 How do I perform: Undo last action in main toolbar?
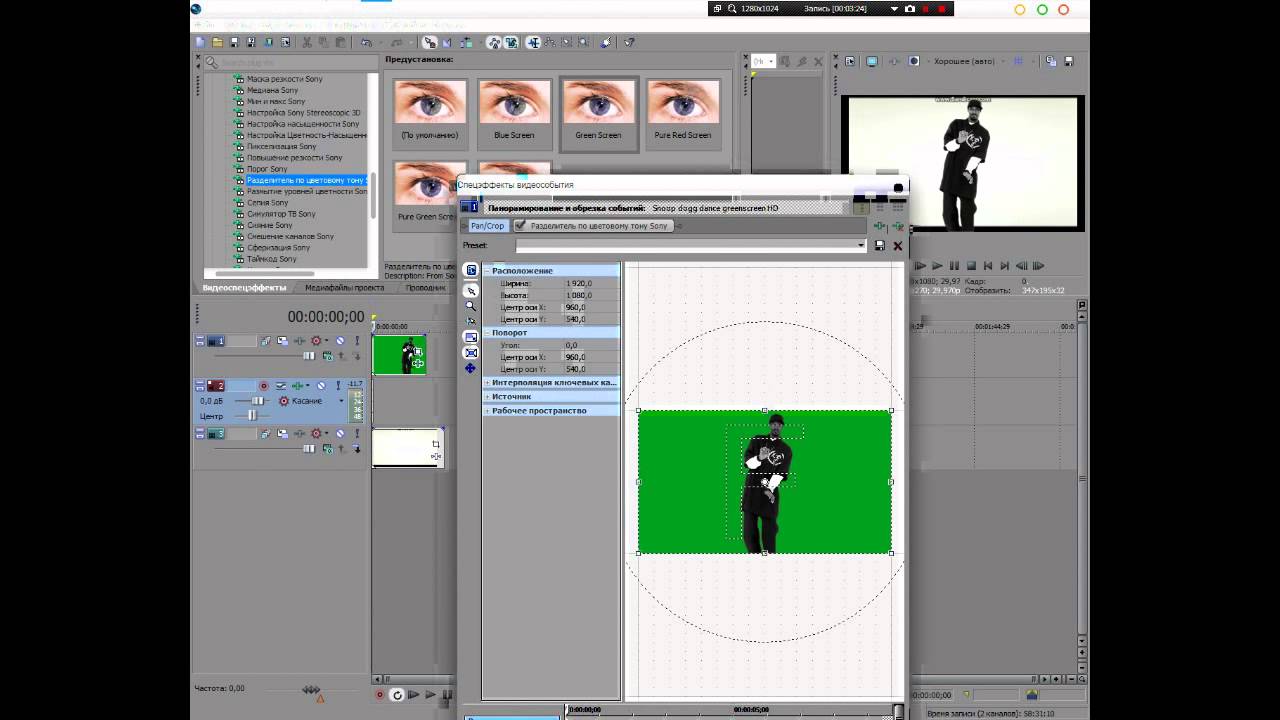(366, 43)
